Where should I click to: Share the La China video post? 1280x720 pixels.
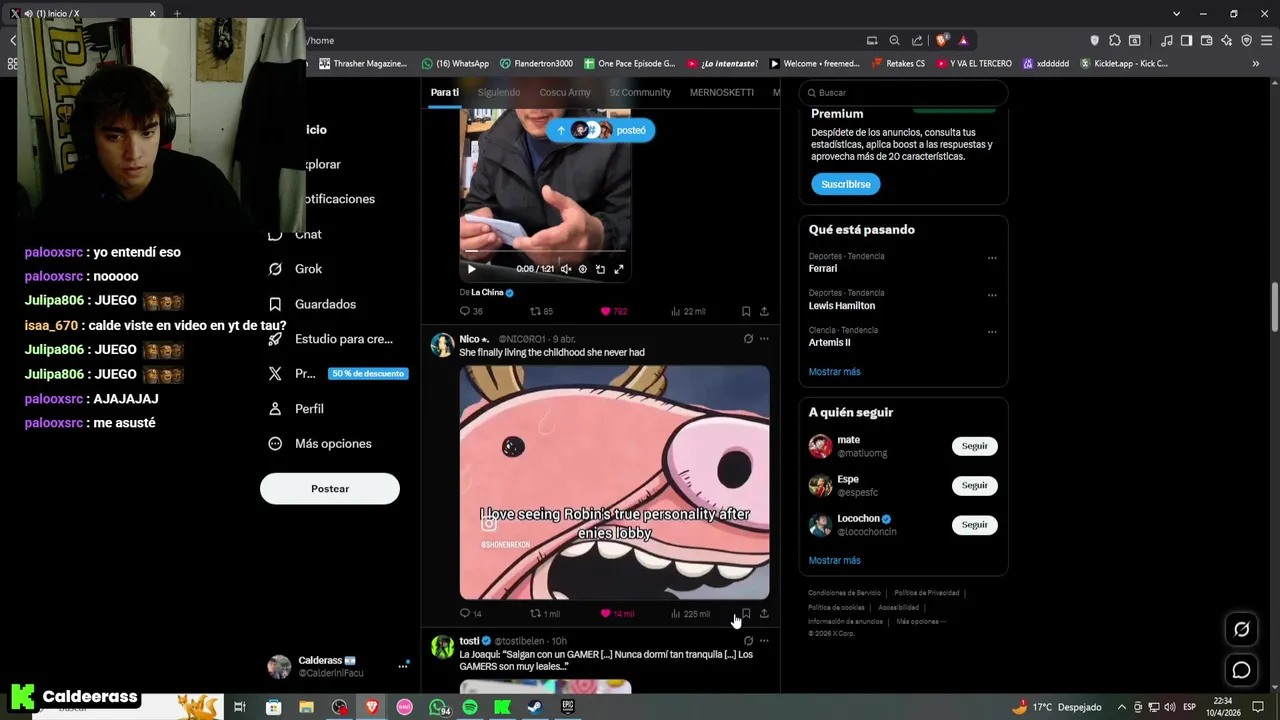tap(764, 311)
